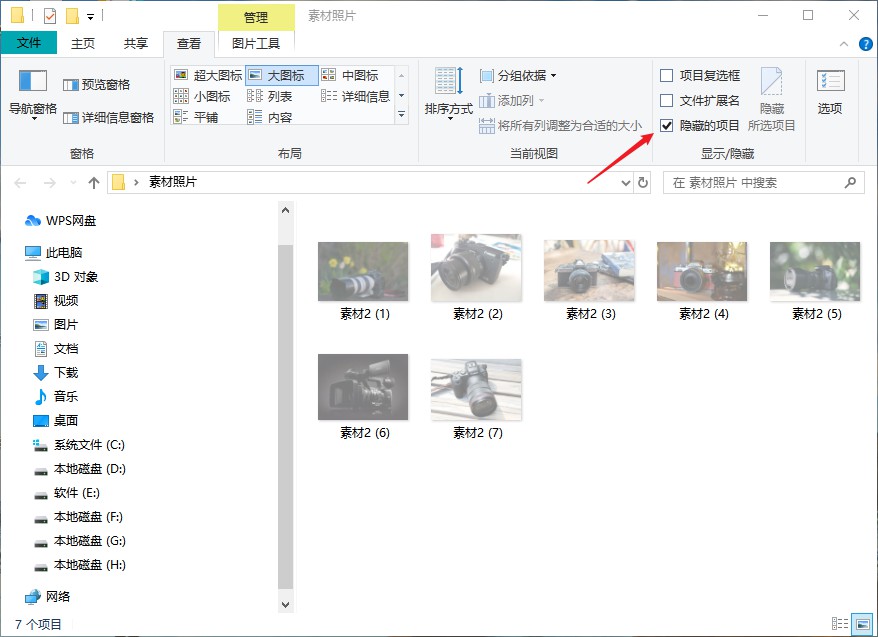Screen dimensions: 878x637
Task: Collapse the ribbon with the chevron
Action: pyautogui.click(x=844, y=44)
